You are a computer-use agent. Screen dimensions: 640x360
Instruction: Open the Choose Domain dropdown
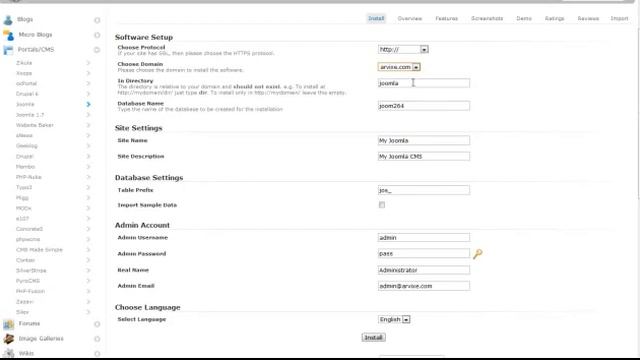click(x=399, y=67)
